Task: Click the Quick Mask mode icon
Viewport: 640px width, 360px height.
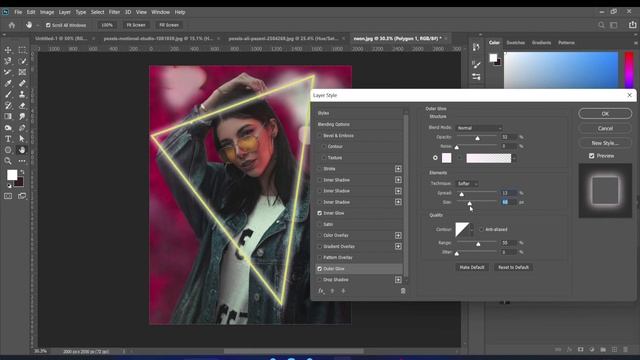Action: coord(8,196)
